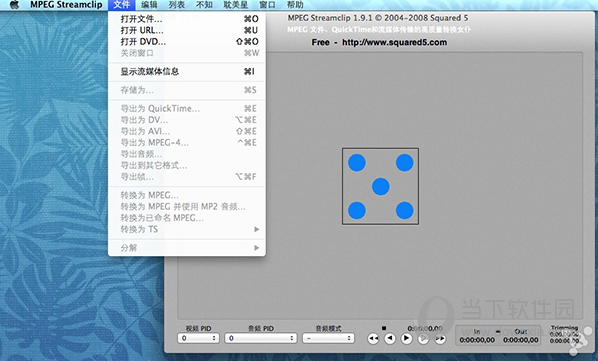Select 转换为 MPEG... entry
The width and height of the screenshot is (598, 361).
coord(187,195)
